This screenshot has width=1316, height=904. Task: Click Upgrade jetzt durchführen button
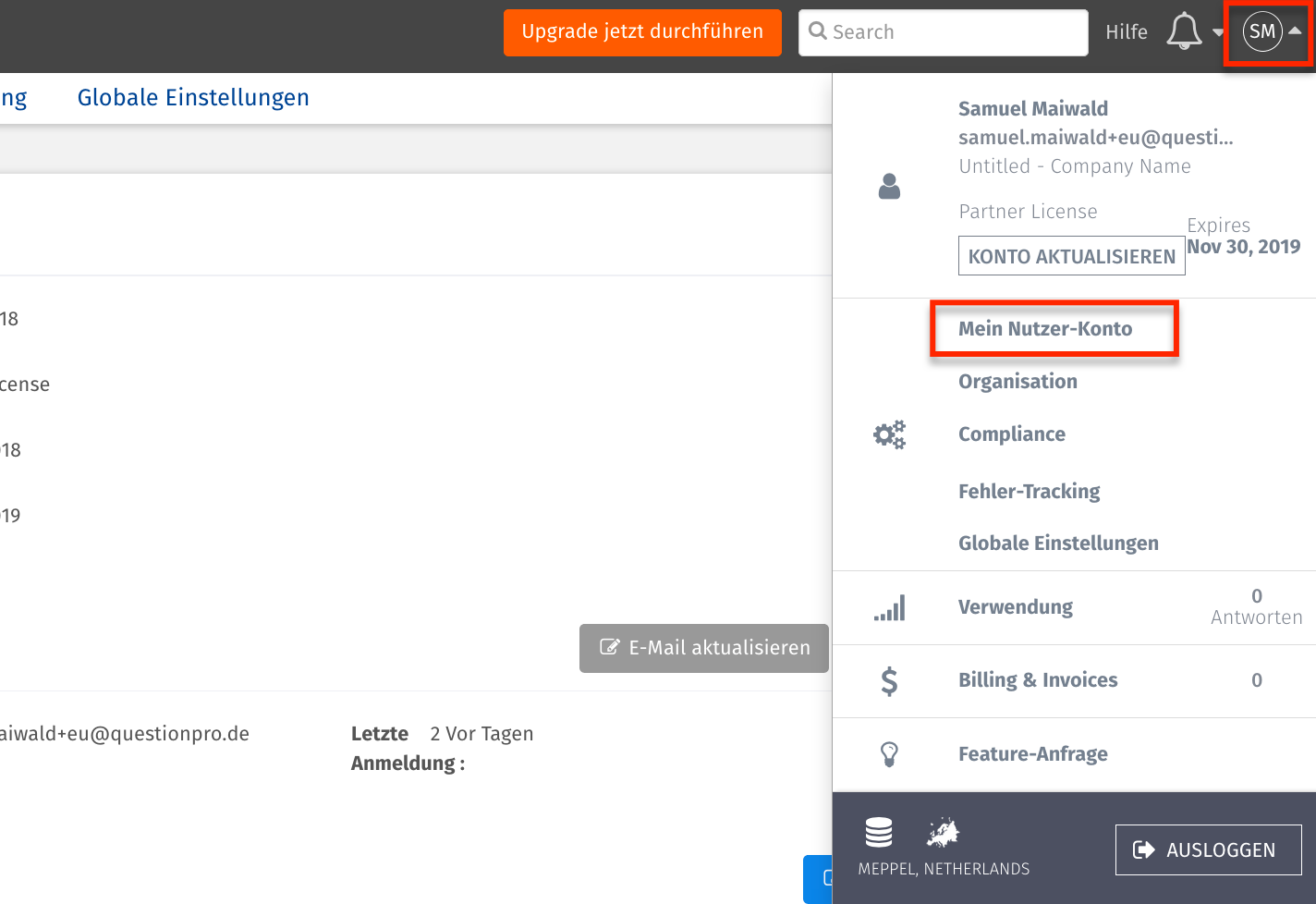[642, 32]
